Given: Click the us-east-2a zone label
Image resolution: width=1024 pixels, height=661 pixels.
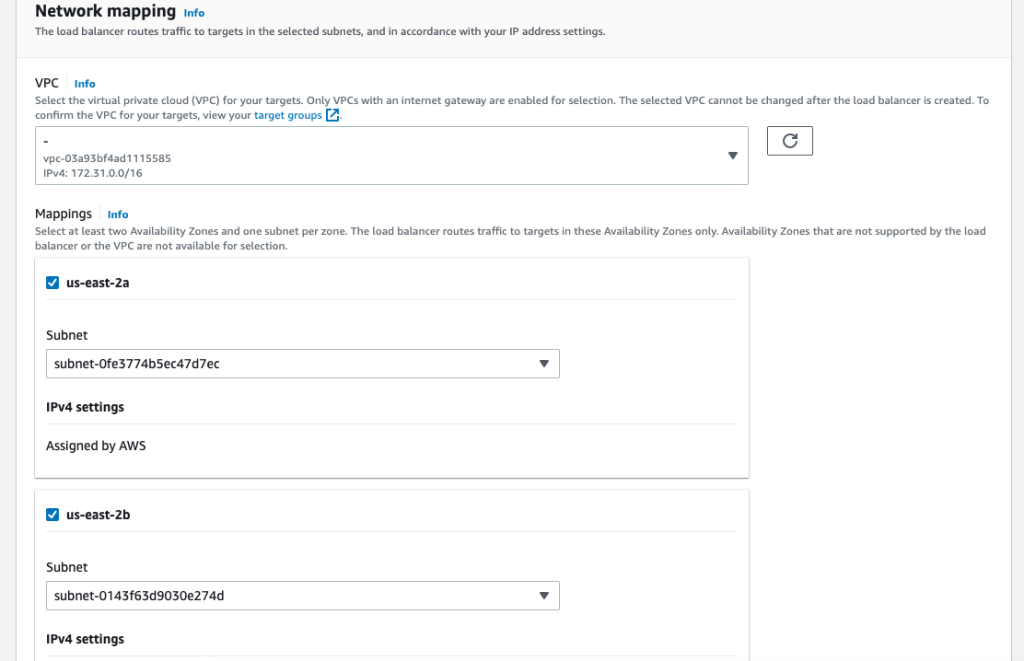Looking at the screenshot, I should 98,283.
